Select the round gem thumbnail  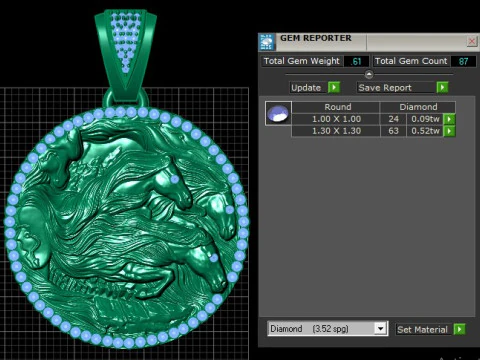(278, 113)
